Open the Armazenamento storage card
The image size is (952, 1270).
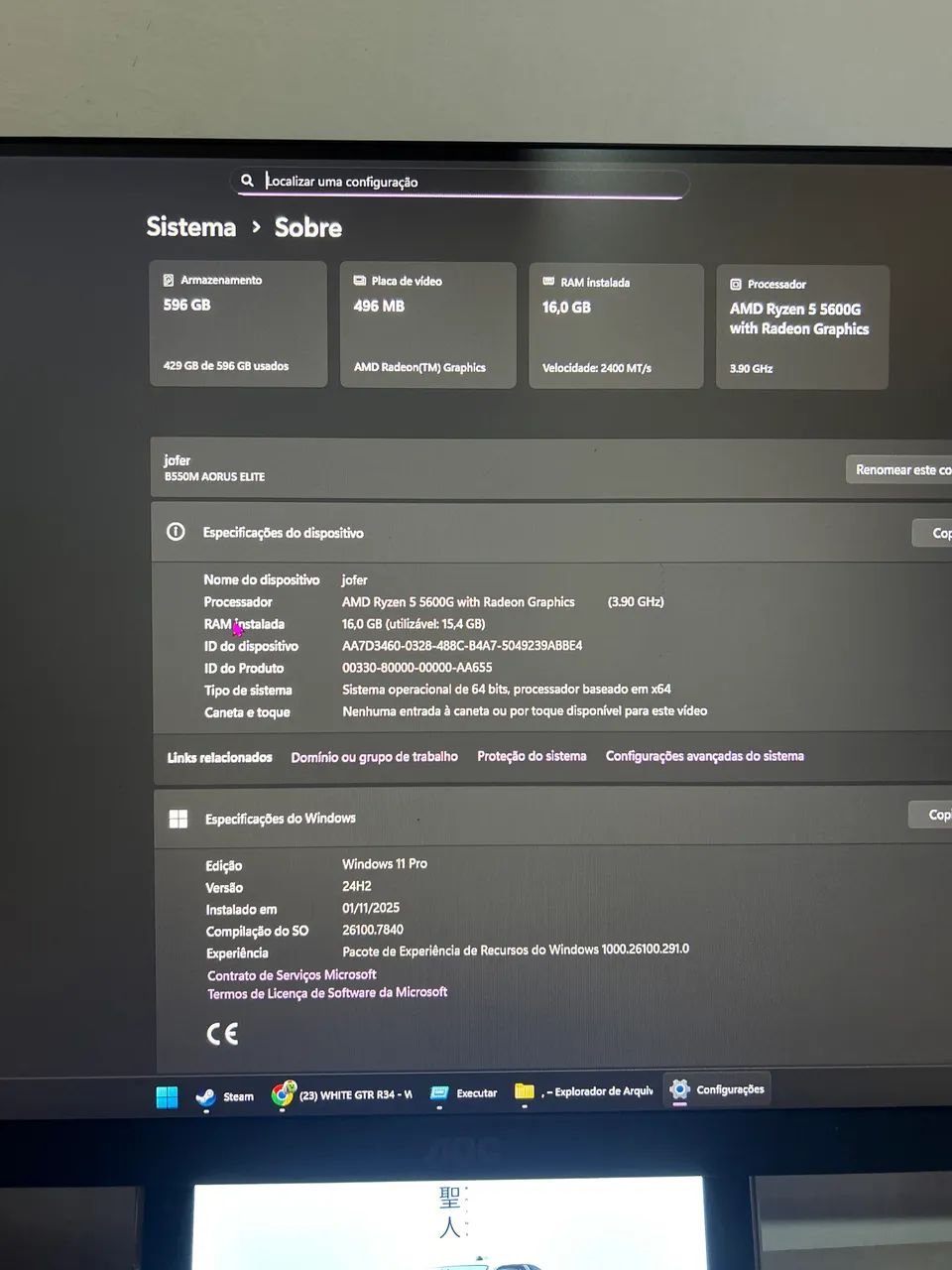pyautogui.click(x=237, y=323)
